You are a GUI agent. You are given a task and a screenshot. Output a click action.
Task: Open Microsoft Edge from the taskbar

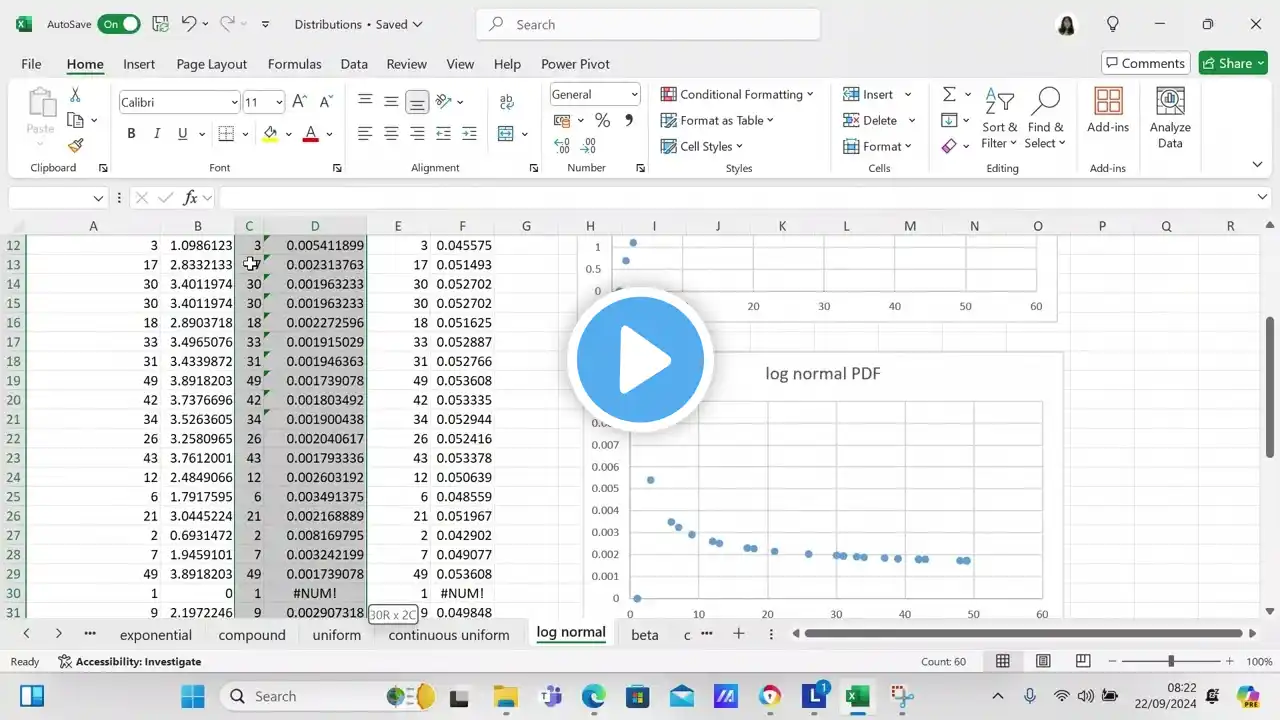click(593, 696)
